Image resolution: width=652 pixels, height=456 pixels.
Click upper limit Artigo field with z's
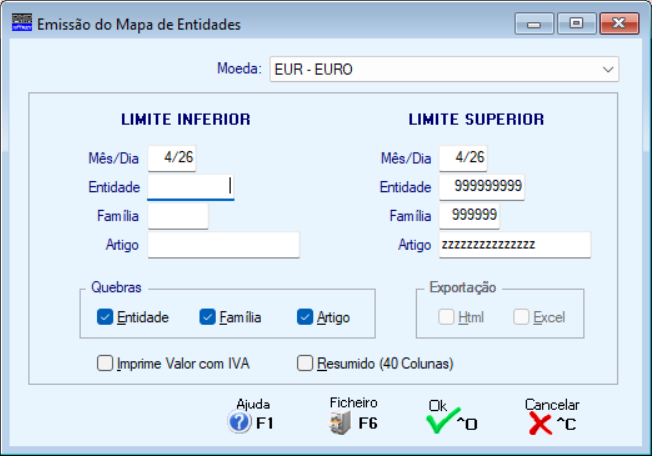click(513, 244)
